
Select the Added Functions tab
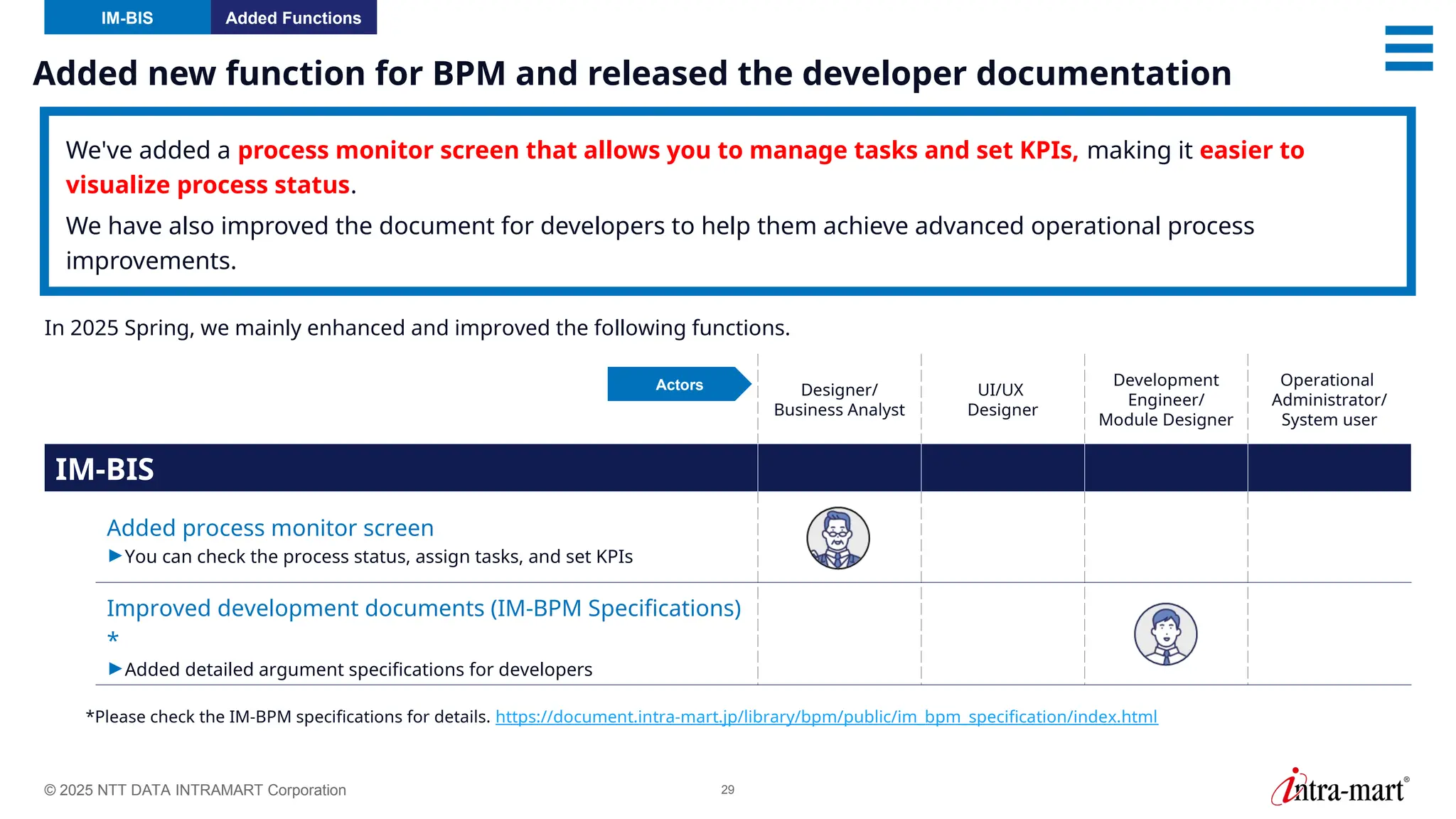(x=293, y=18)
